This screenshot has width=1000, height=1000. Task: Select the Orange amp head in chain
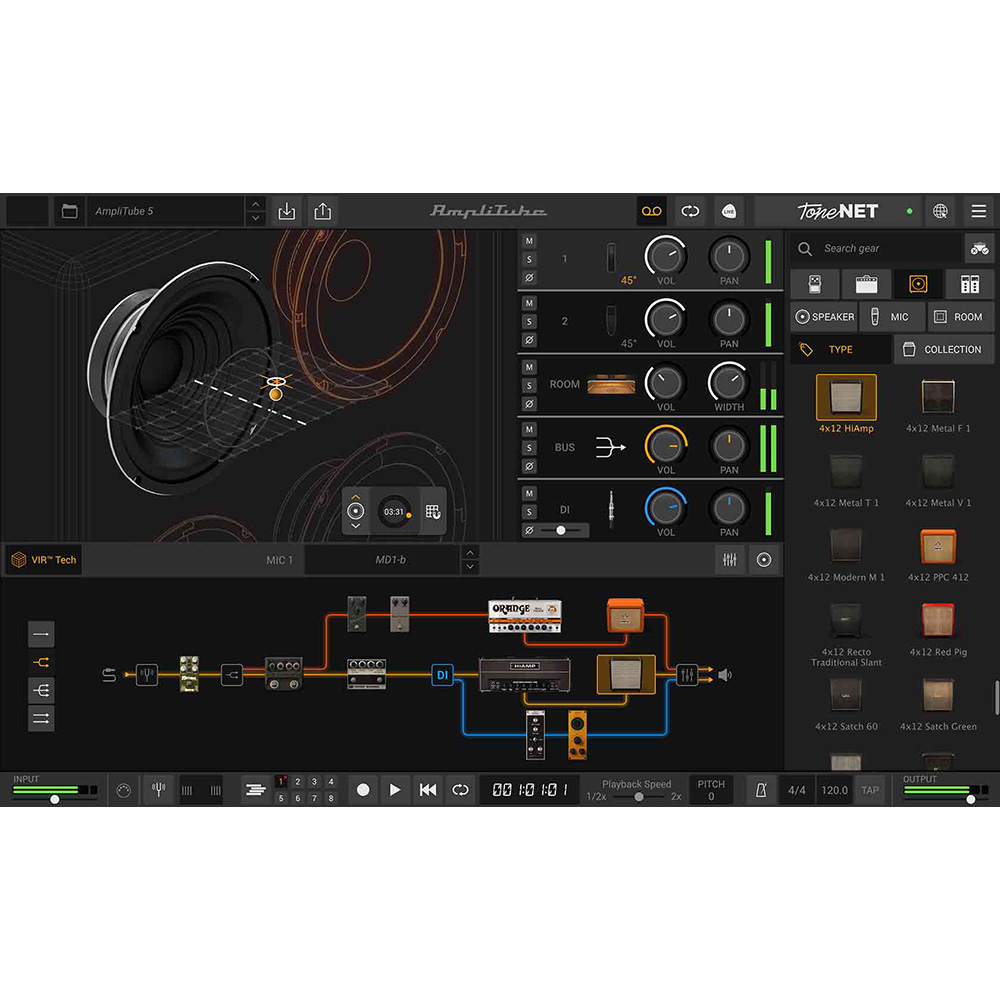(525, 615)
